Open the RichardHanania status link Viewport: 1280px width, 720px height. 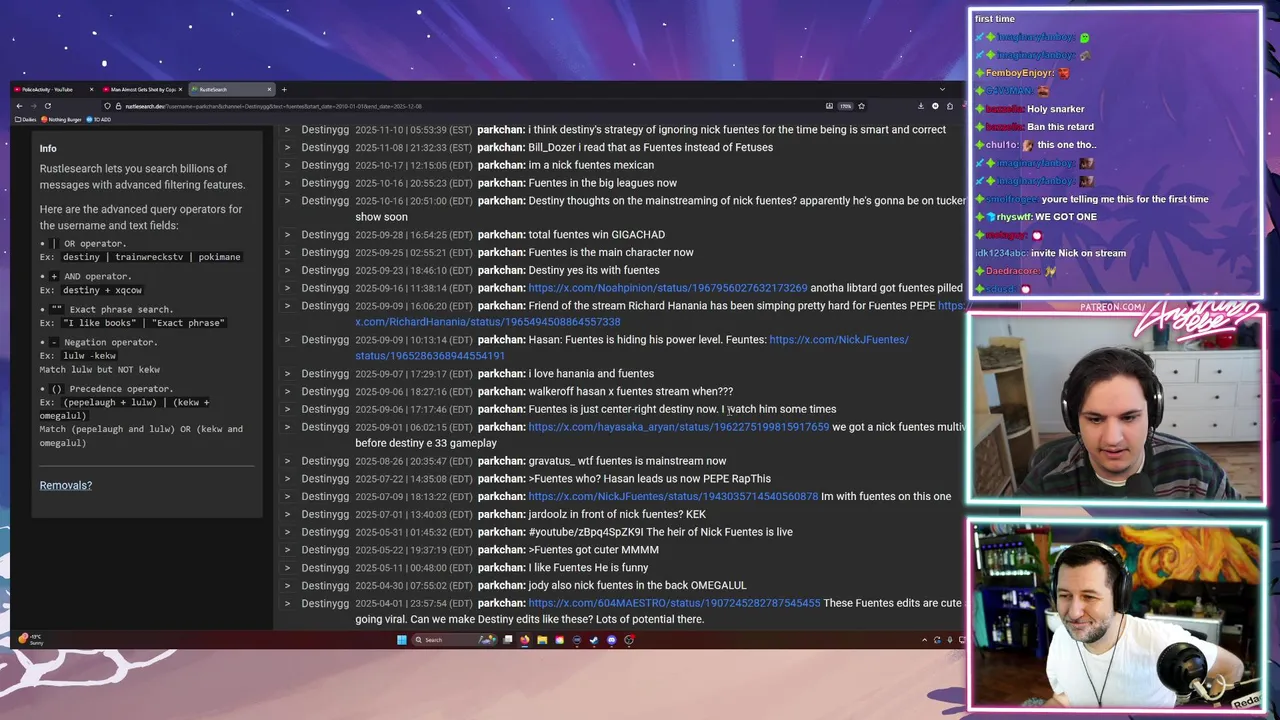[487, 322]
